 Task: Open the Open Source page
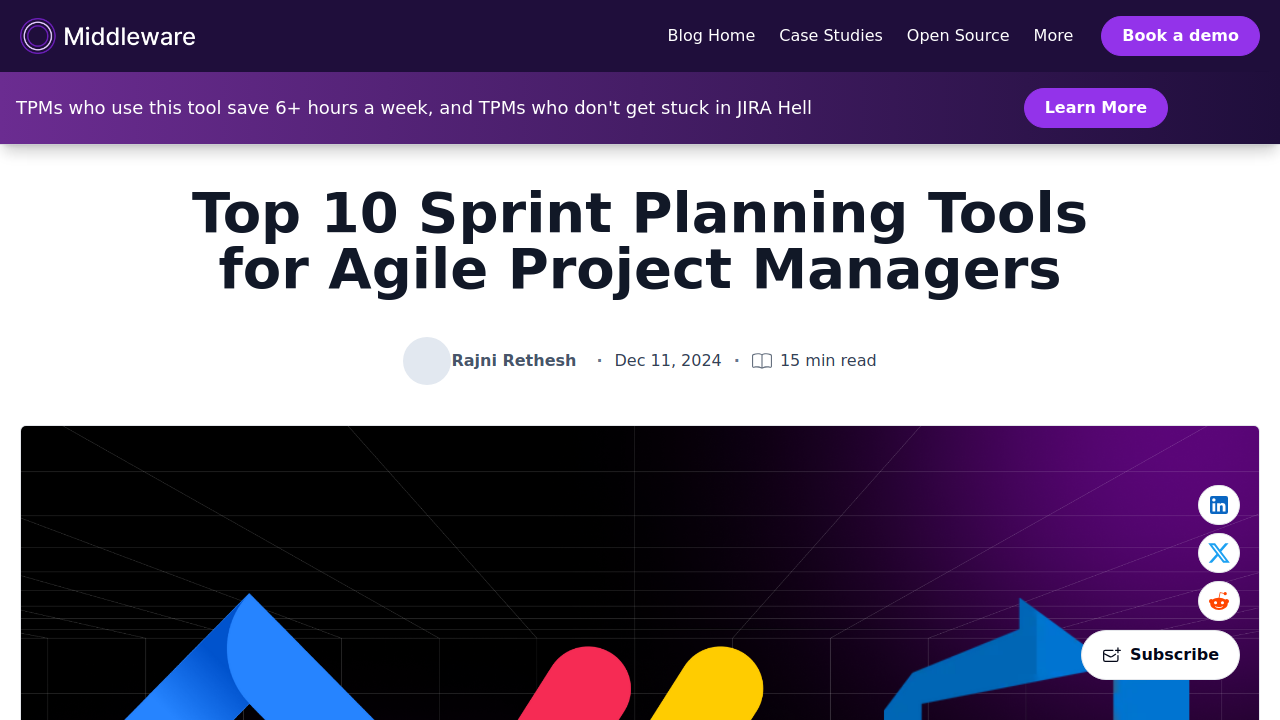pyautogui.click(x=958, y=36)
